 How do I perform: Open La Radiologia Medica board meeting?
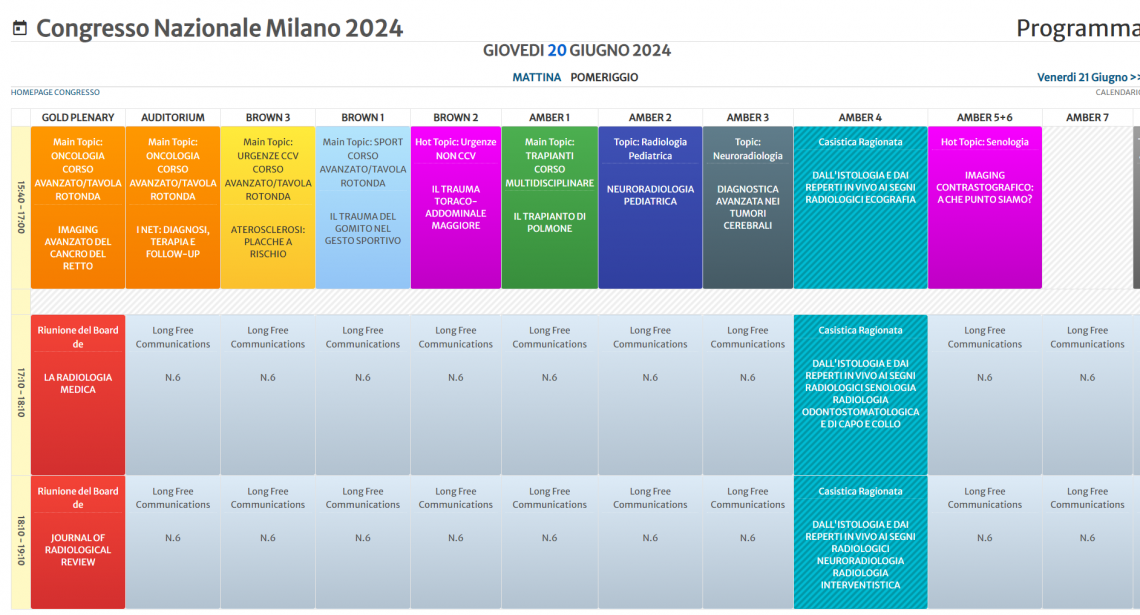tap(78, 383)
